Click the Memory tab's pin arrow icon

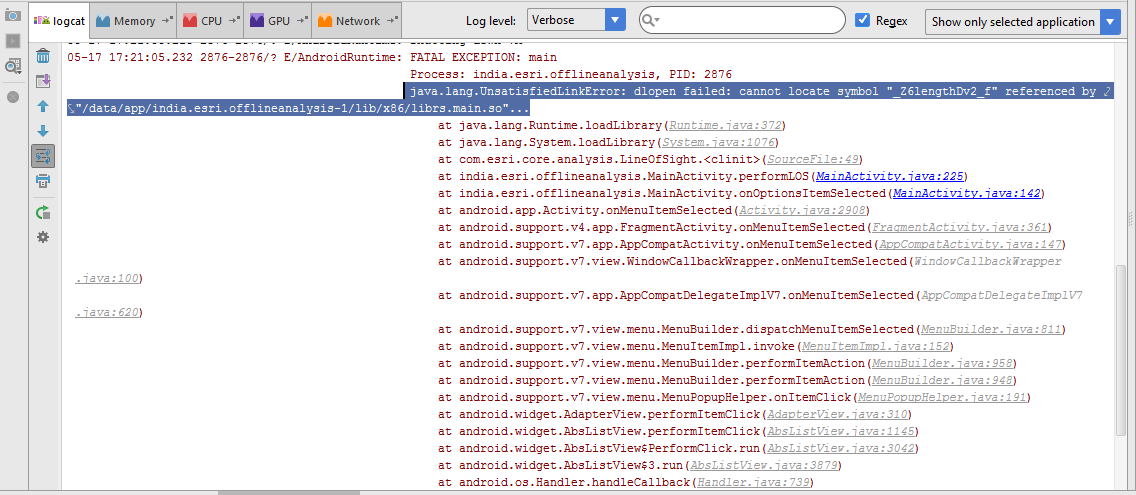[167, 21]
